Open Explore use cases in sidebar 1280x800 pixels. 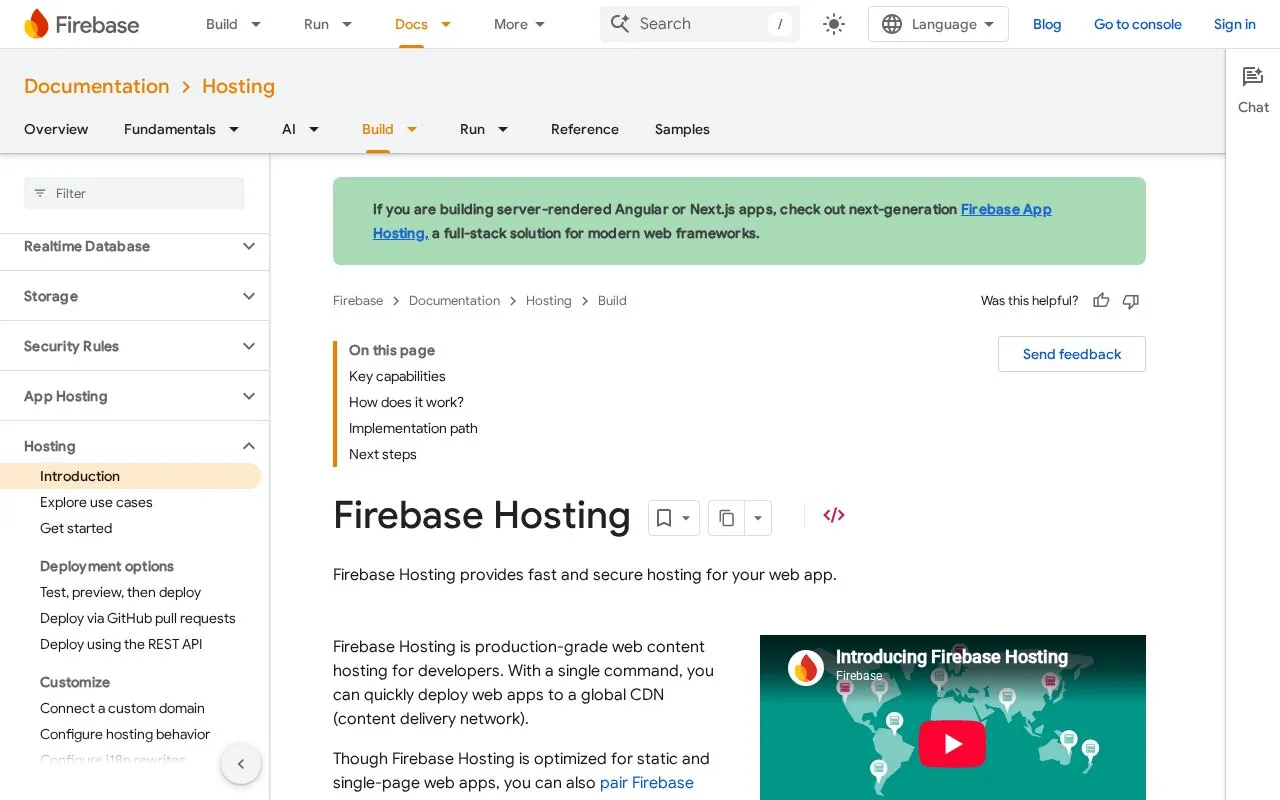click(96, 502)
